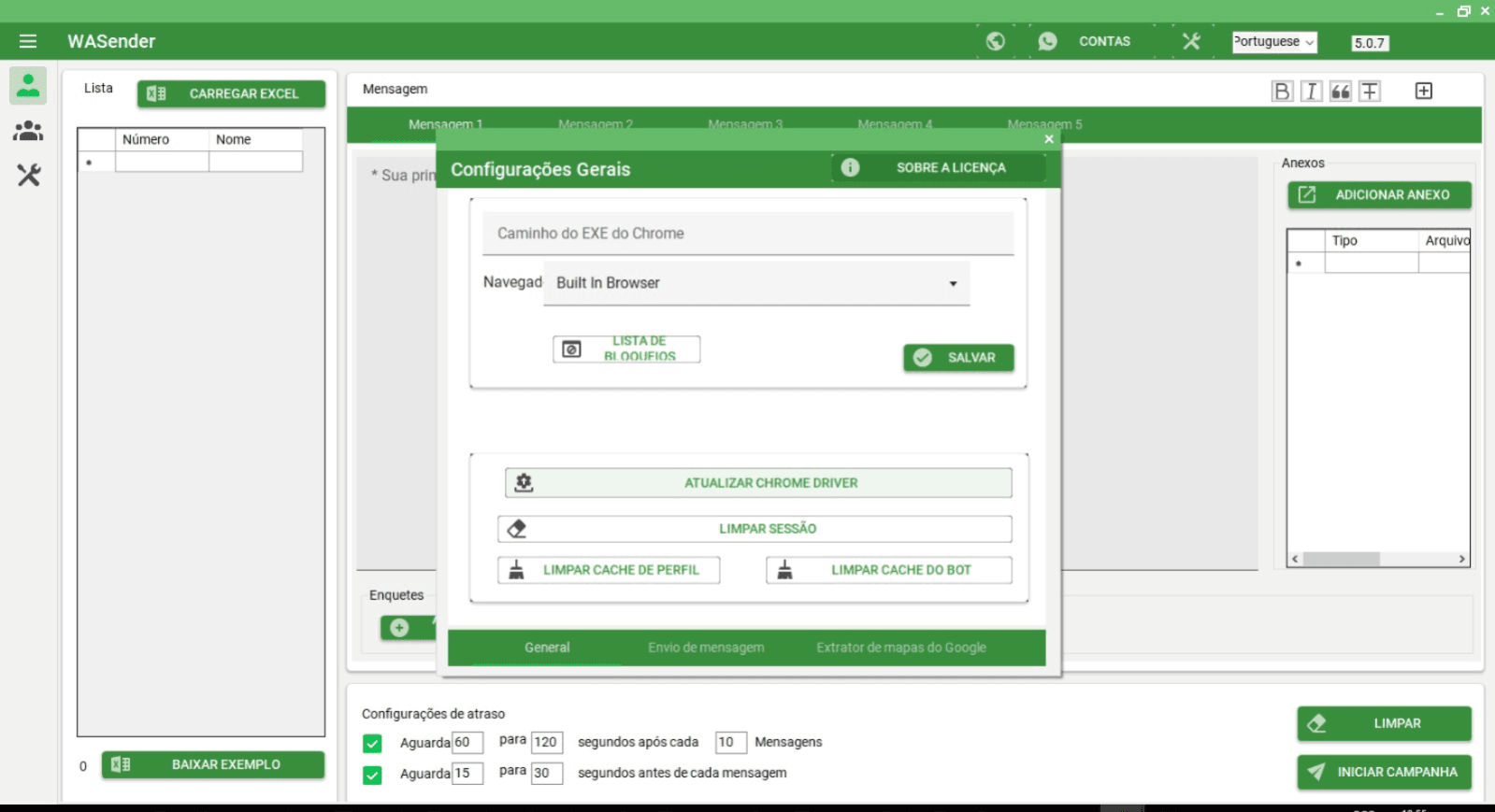Click the quote formatting icon

[x=1340, y=91]
